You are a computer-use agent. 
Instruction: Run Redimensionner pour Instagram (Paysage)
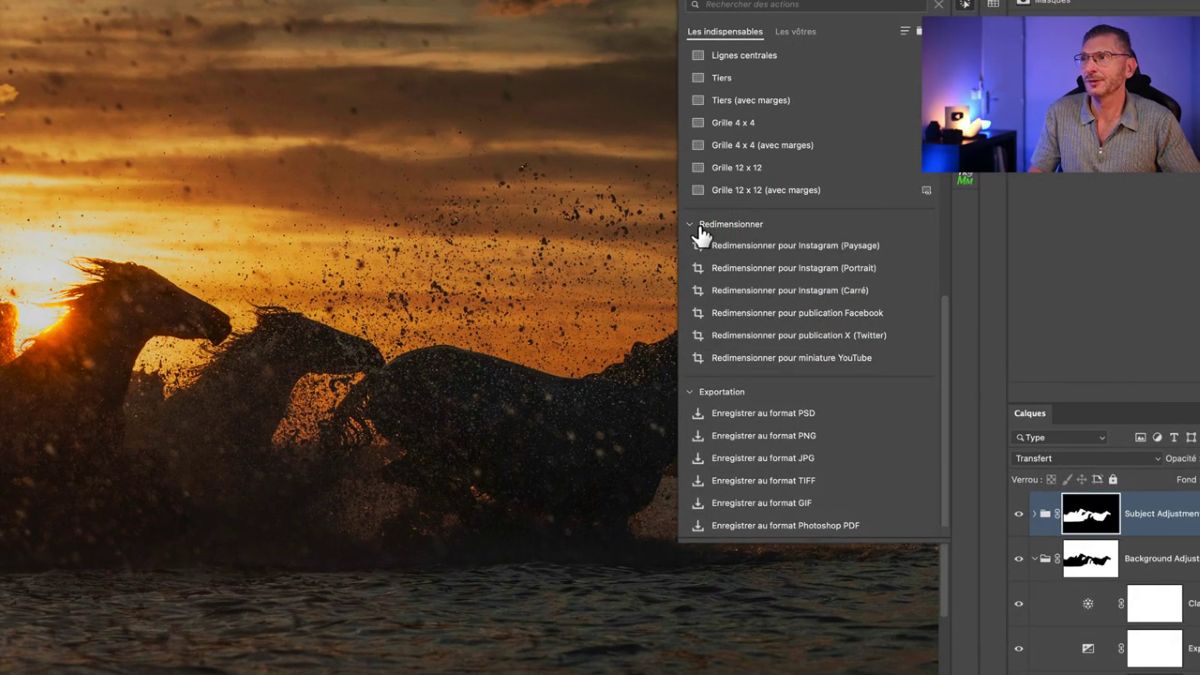coord(795,246)
